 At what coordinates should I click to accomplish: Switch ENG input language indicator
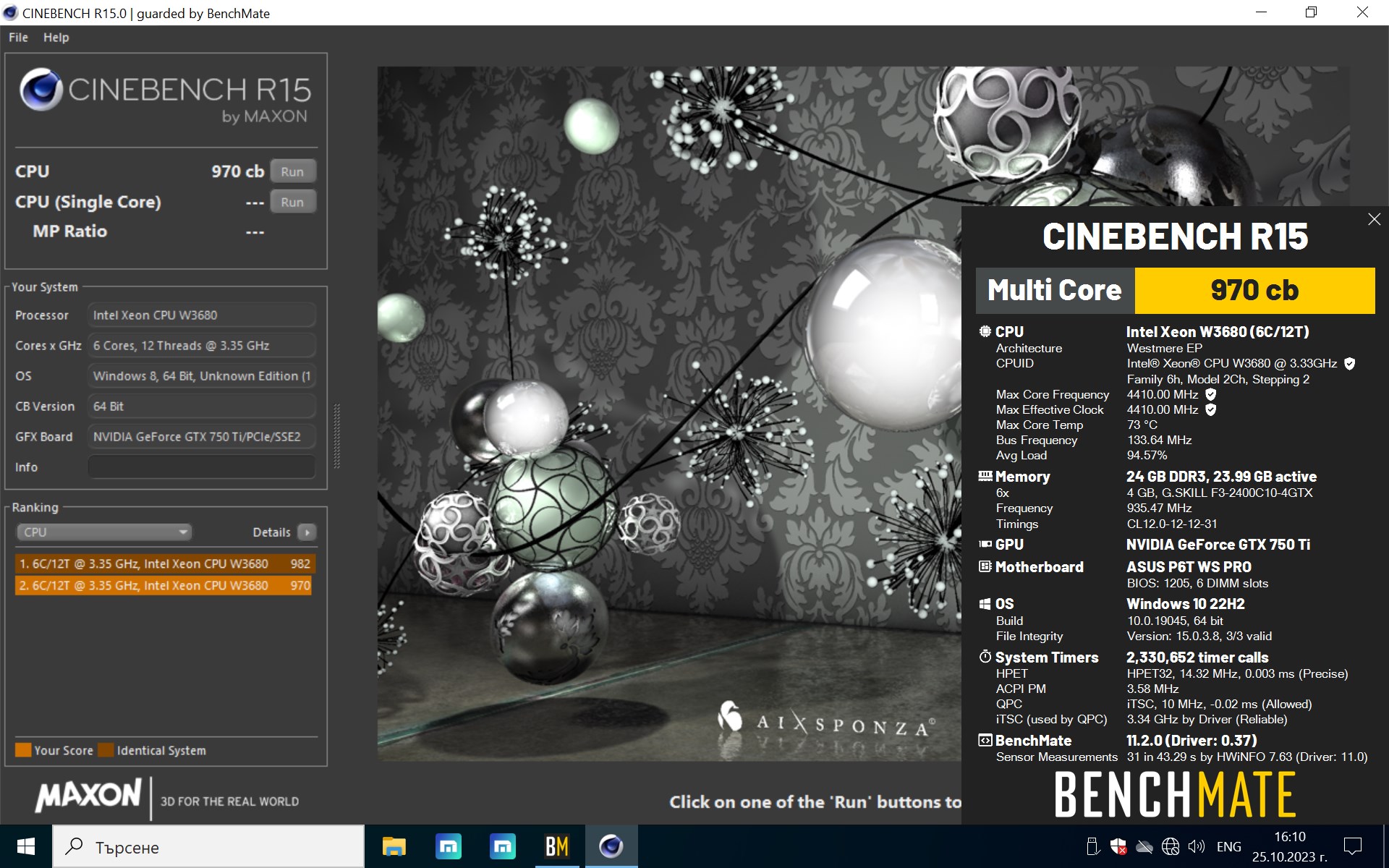1228,846
